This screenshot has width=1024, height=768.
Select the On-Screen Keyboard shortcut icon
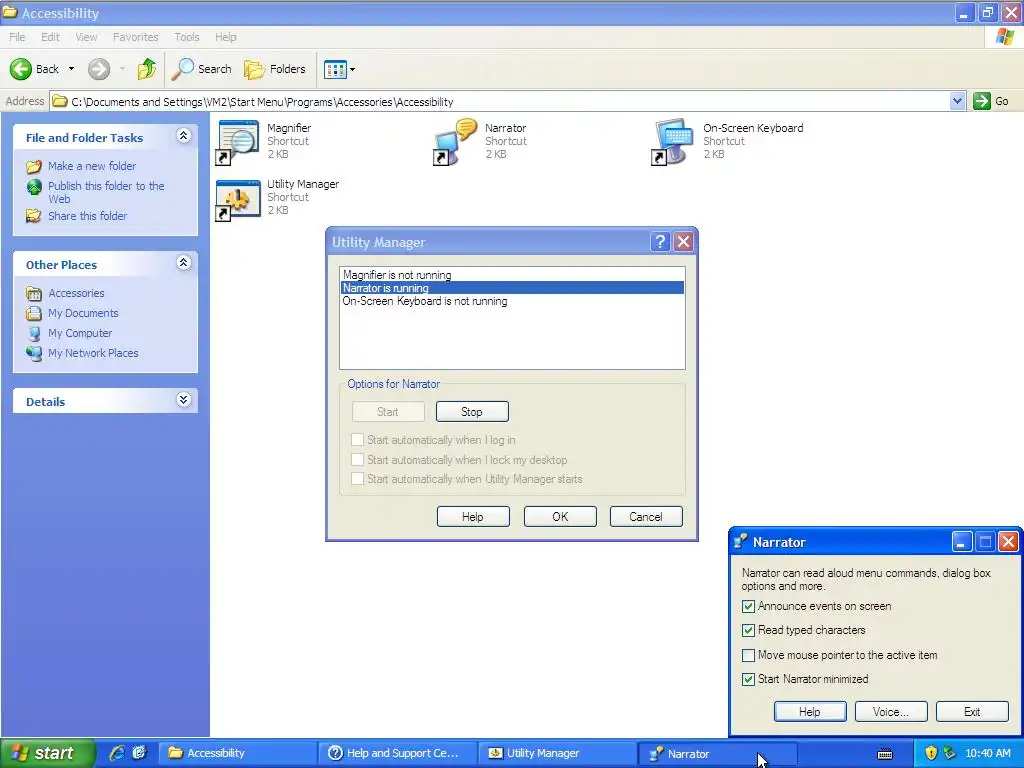pyautogui.click(x=673, y=142)
